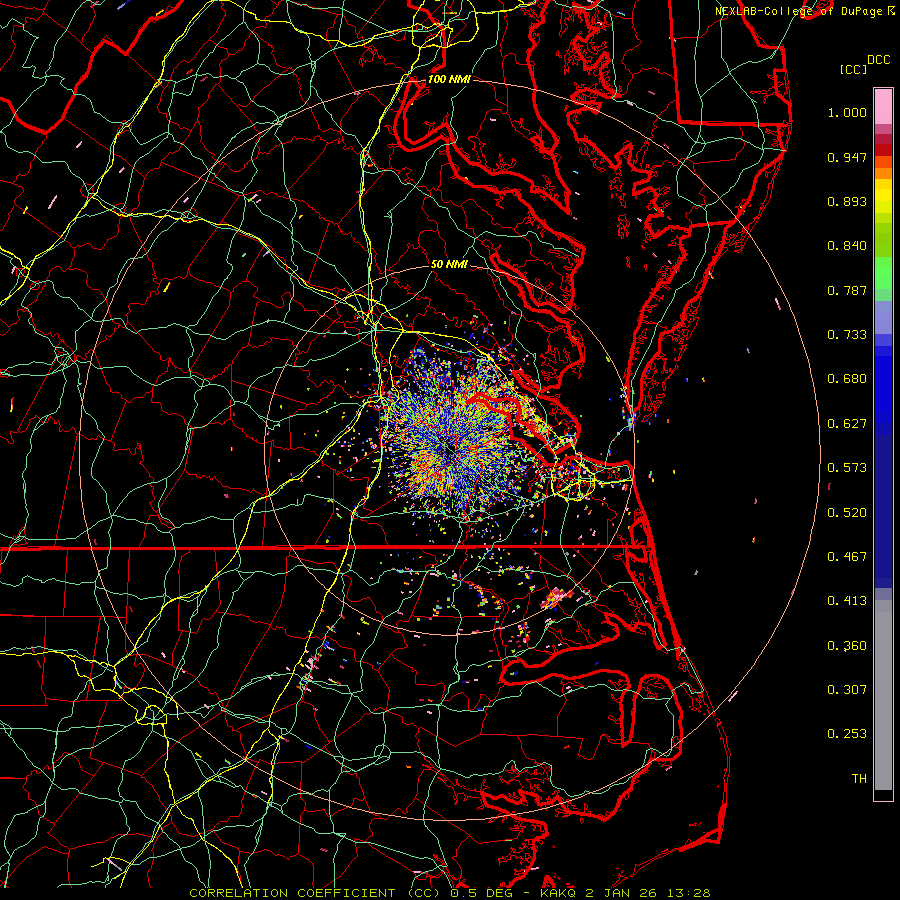Click the 1.000 value on the color scale
The image size is (900, 900).
847,112
